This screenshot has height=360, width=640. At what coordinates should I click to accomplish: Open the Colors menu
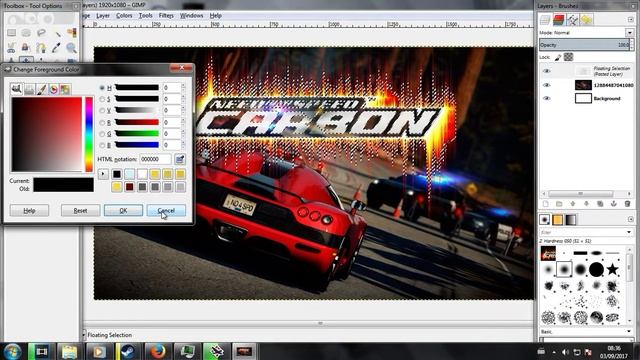124,16
